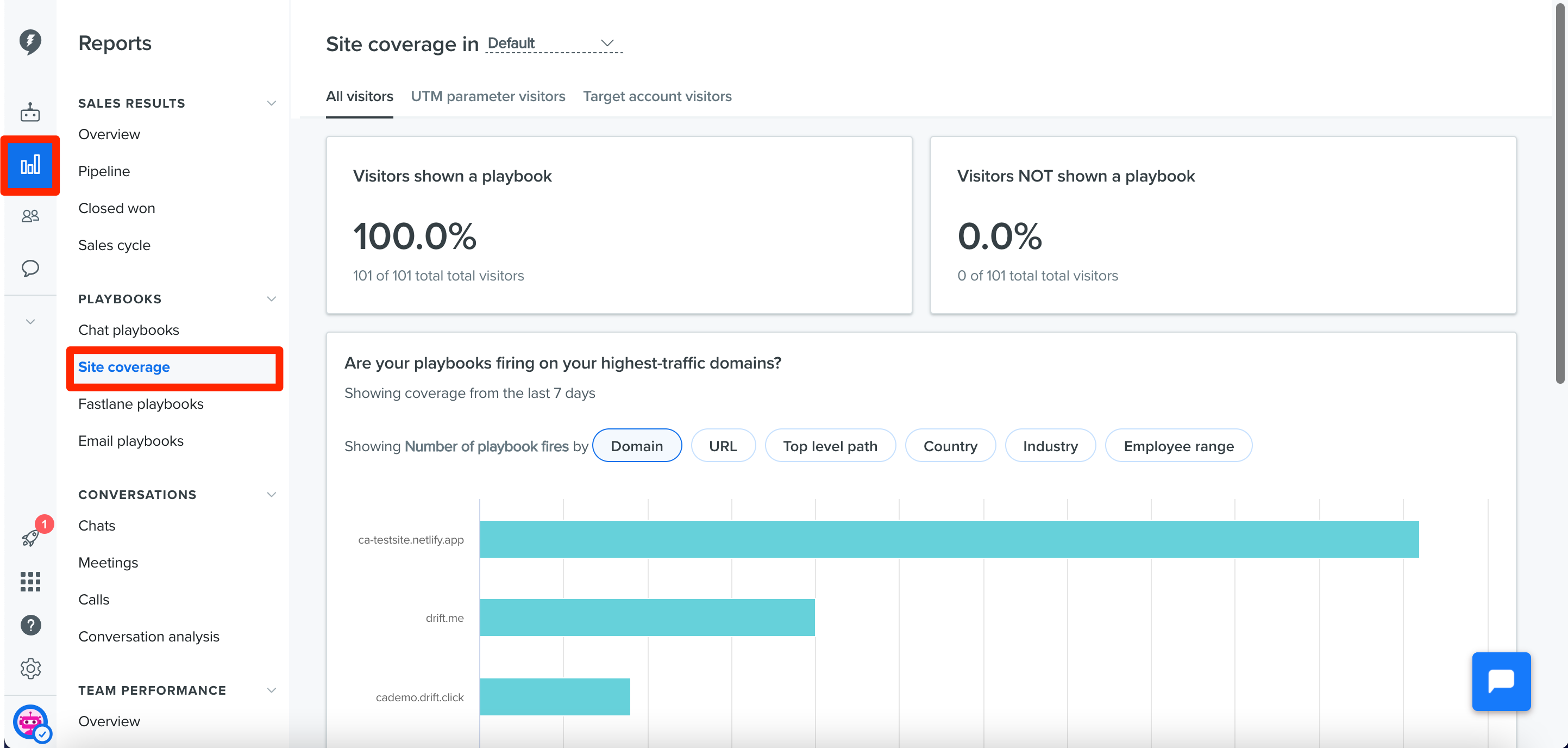This screenshot has height=748, width=1568.
Task: Open the Default site coverage dropdown
Action: coord(554,43)
